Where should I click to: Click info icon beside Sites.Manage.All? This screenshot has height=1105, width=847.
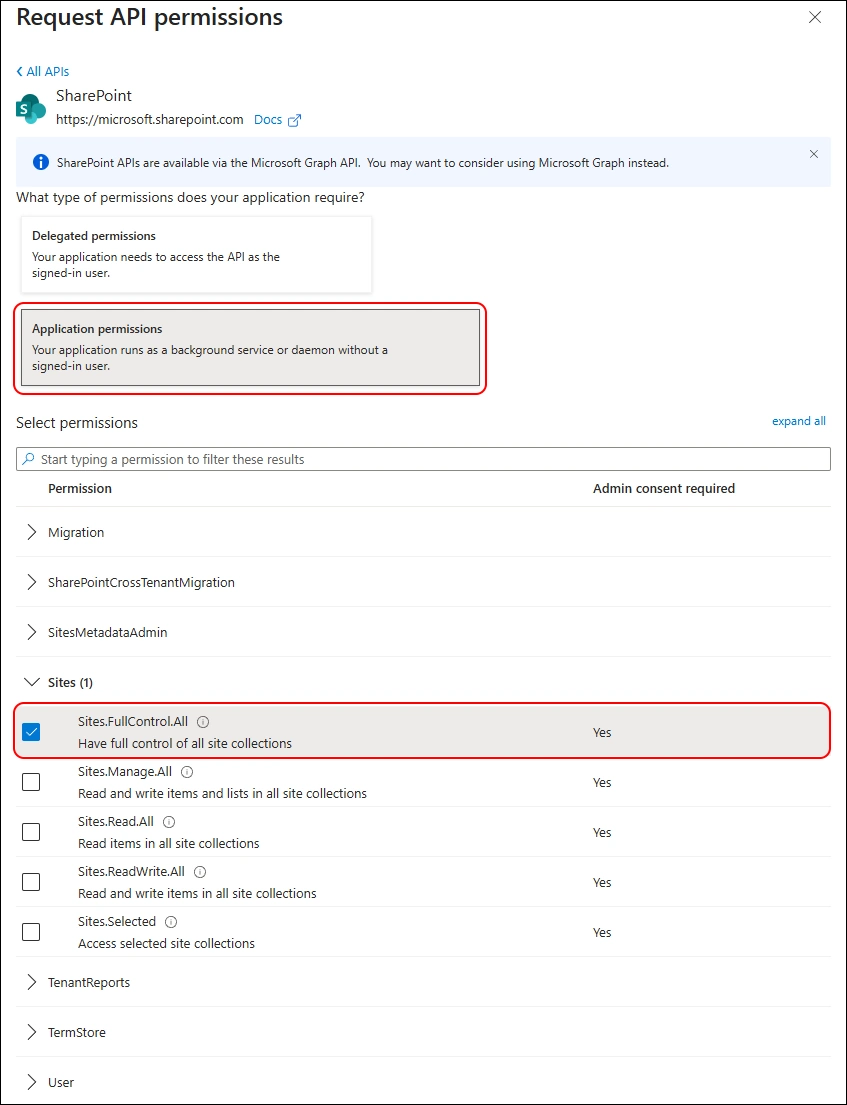coord(187,772)
